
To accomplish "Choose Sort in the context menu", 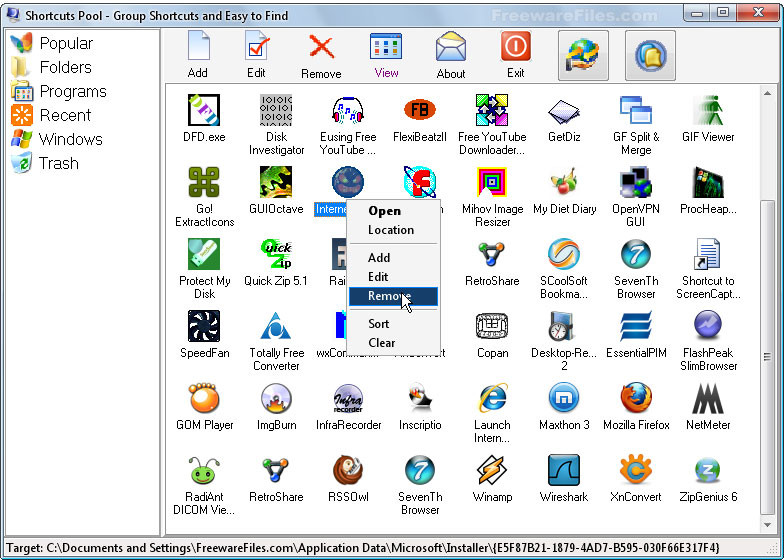I will [394, 324].
